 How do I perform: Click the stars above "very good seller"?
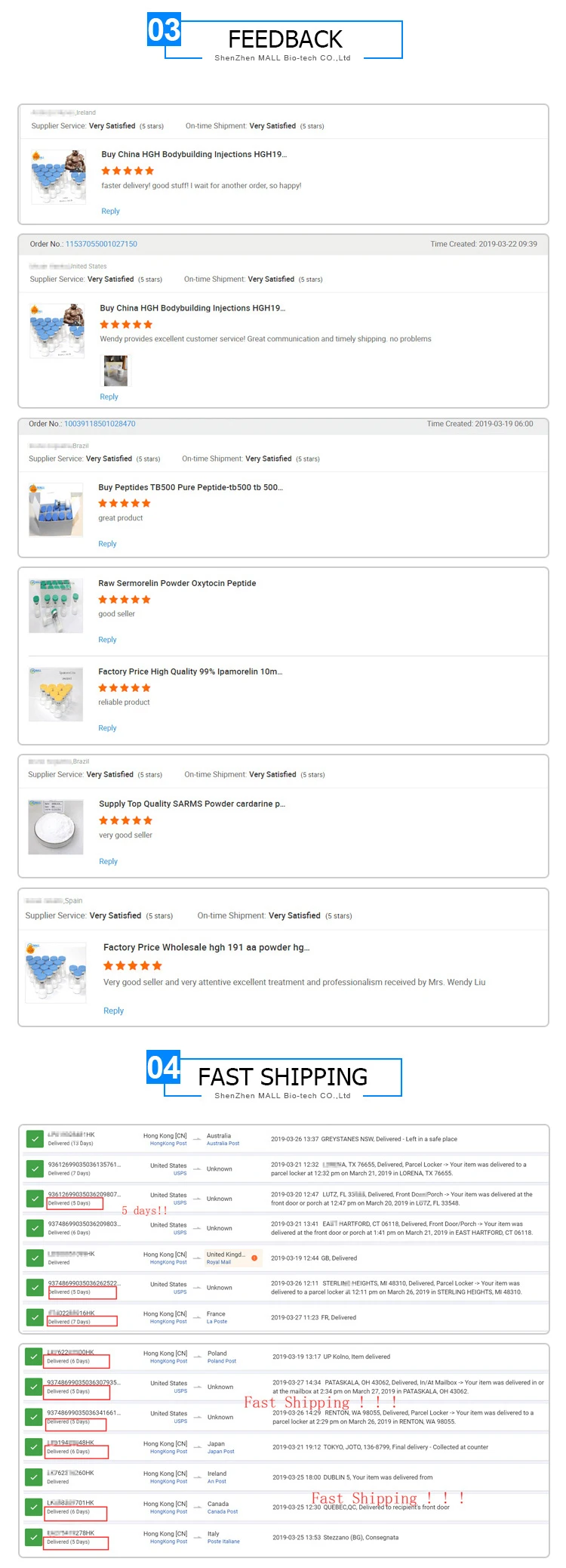coord(125,820)
